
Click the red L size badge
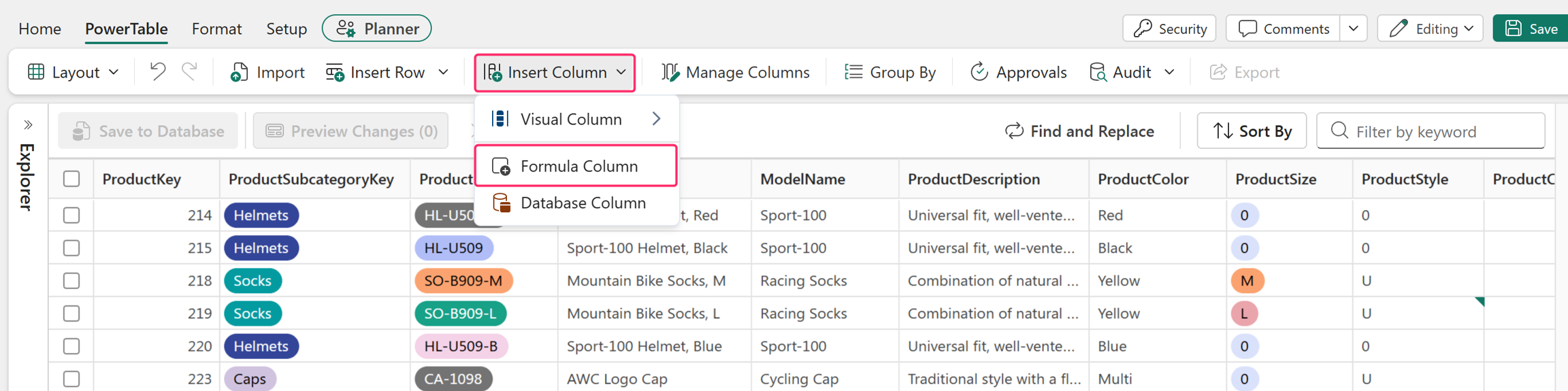coord(1244,313)
